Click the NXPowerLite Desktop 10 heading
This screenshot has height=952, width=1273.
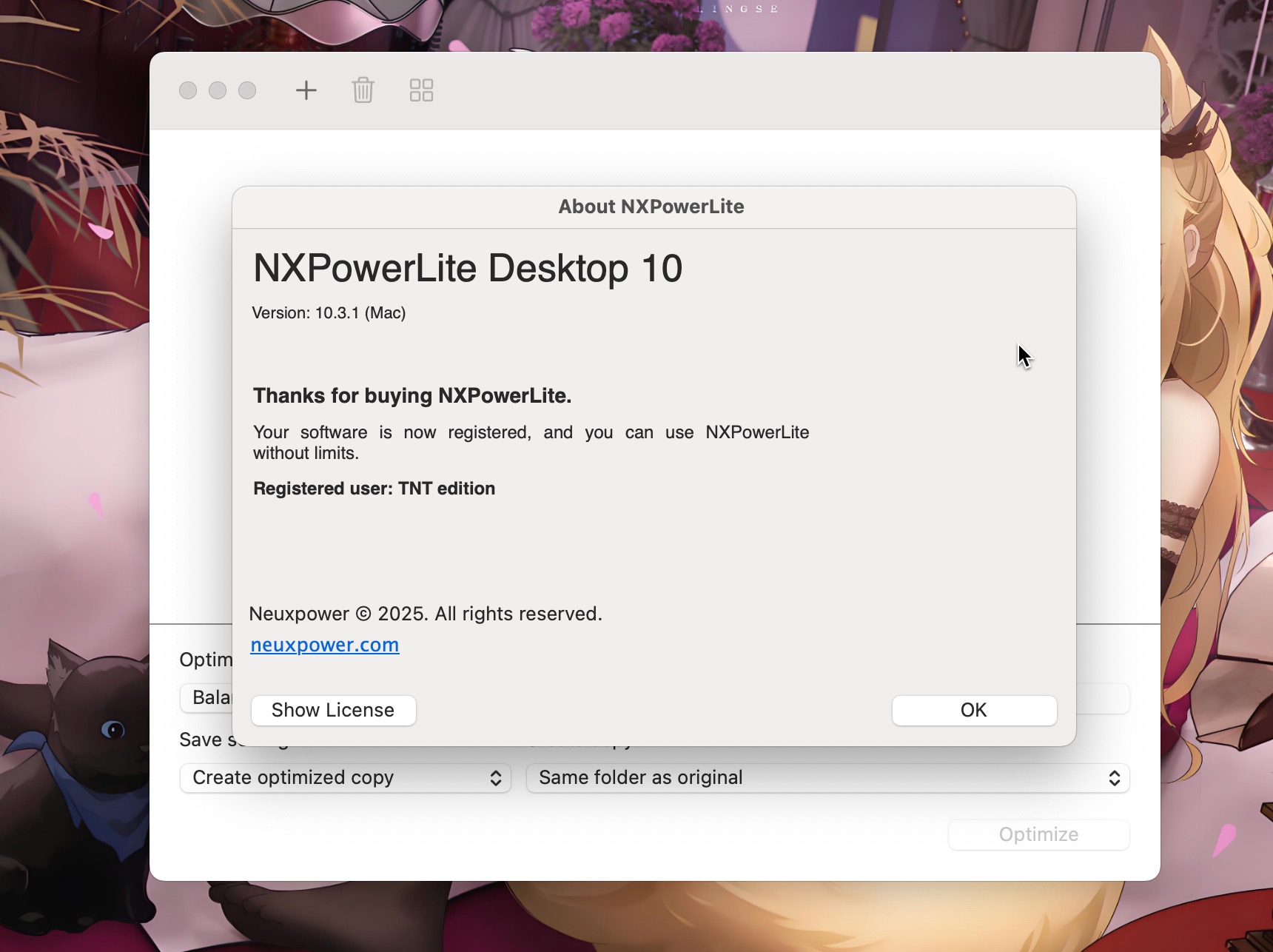click(x=468, y=268)
